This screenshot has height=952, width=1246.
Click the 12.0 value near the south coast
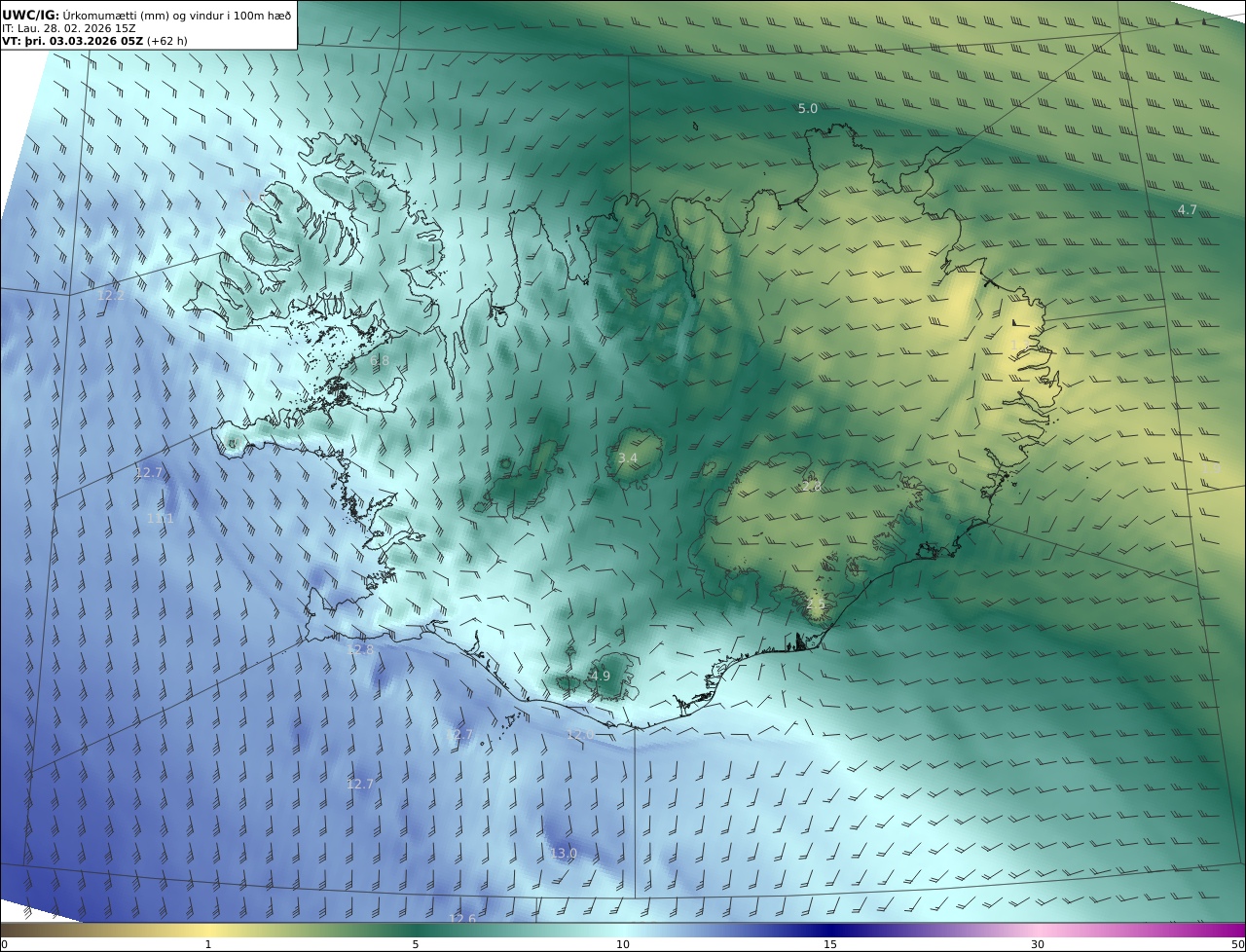click(x=580, y=734)
